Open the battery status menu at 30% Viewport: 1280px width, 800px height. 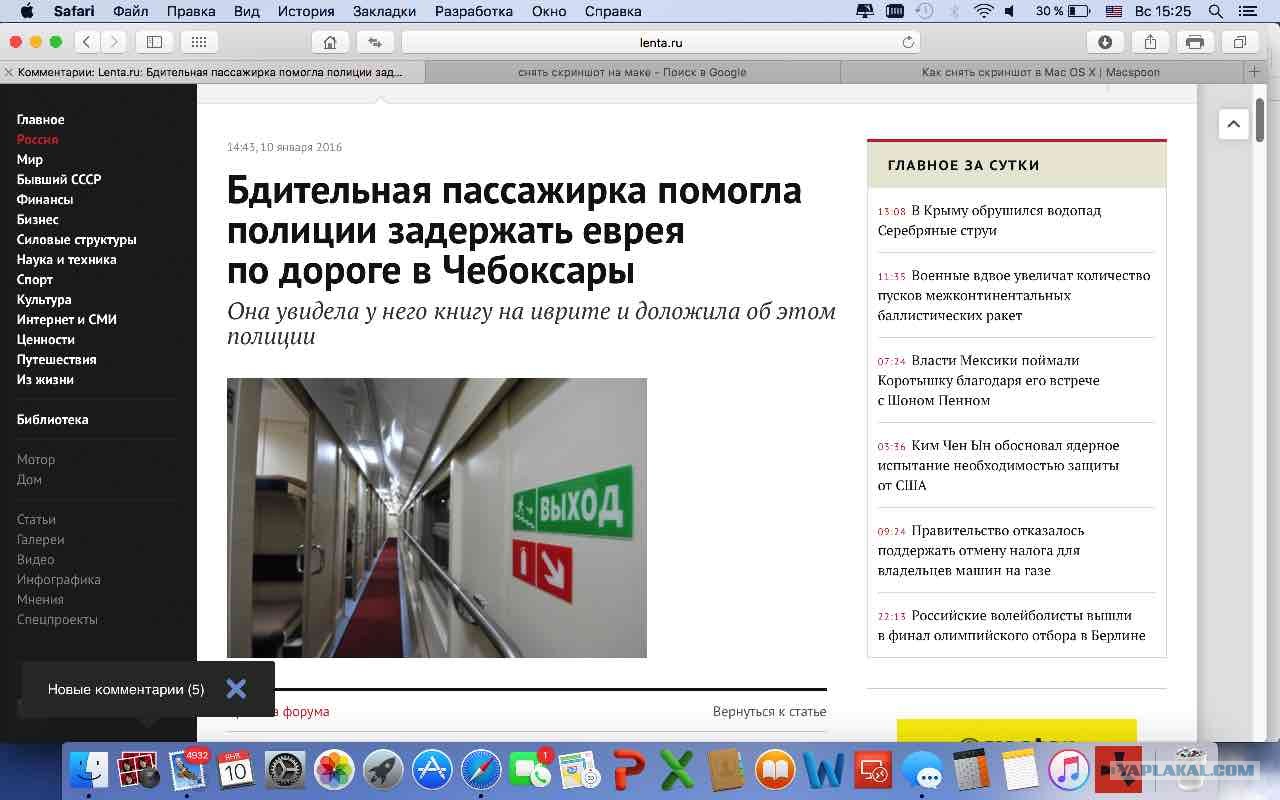[x=1062, y=11]
